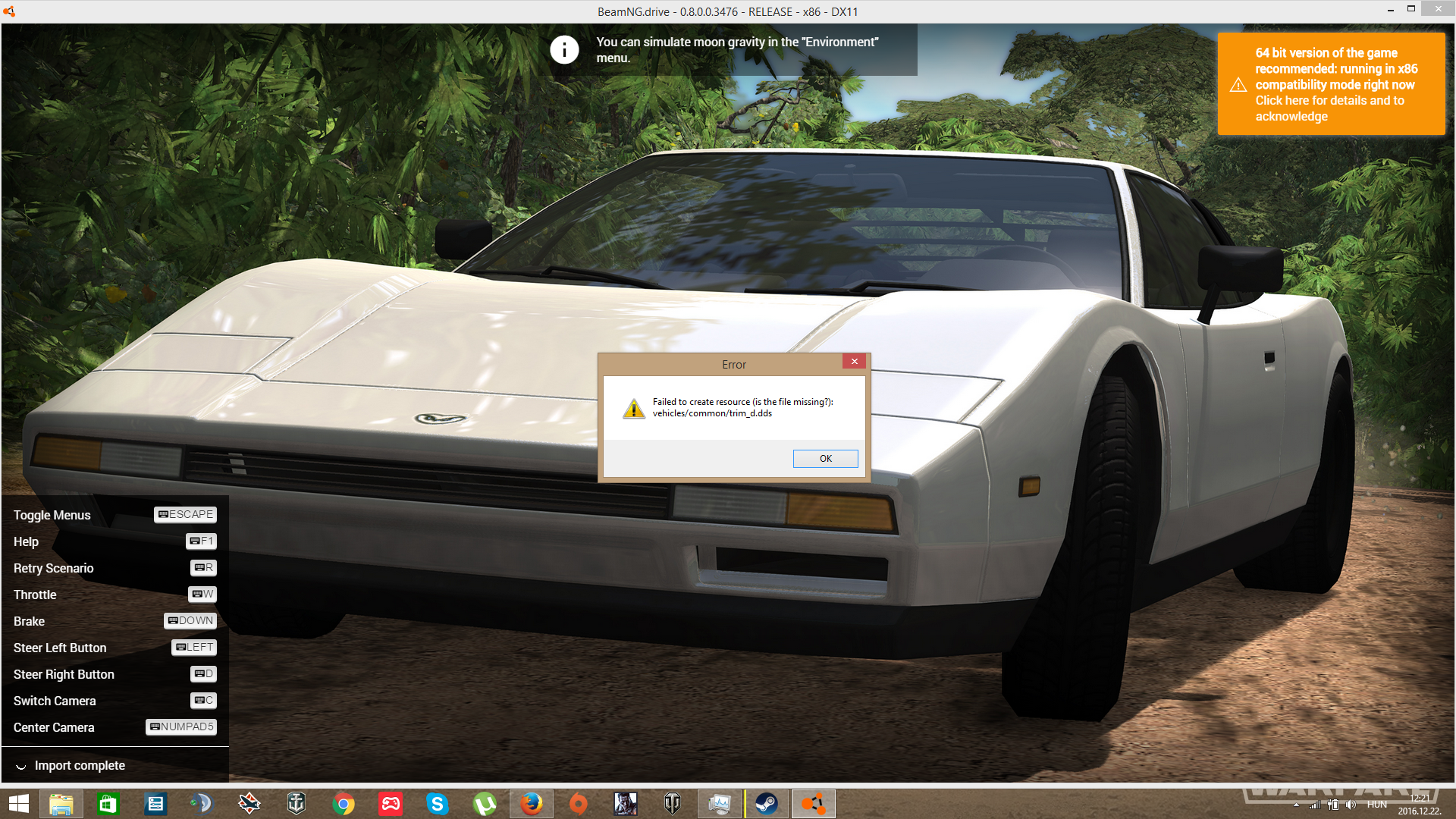Click the F1 key badge next to Help
The height and width of the screenshot is (819, 1456).
pyautogui.click(x=202, y=541)
